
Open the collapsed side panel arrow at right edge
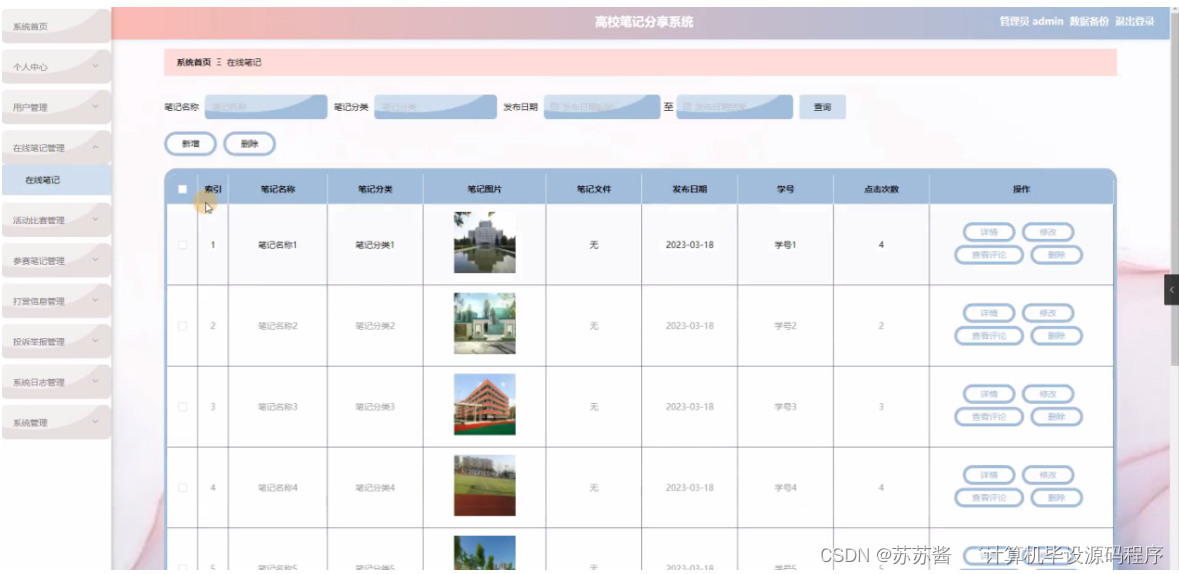click(x=1171, y=290)
